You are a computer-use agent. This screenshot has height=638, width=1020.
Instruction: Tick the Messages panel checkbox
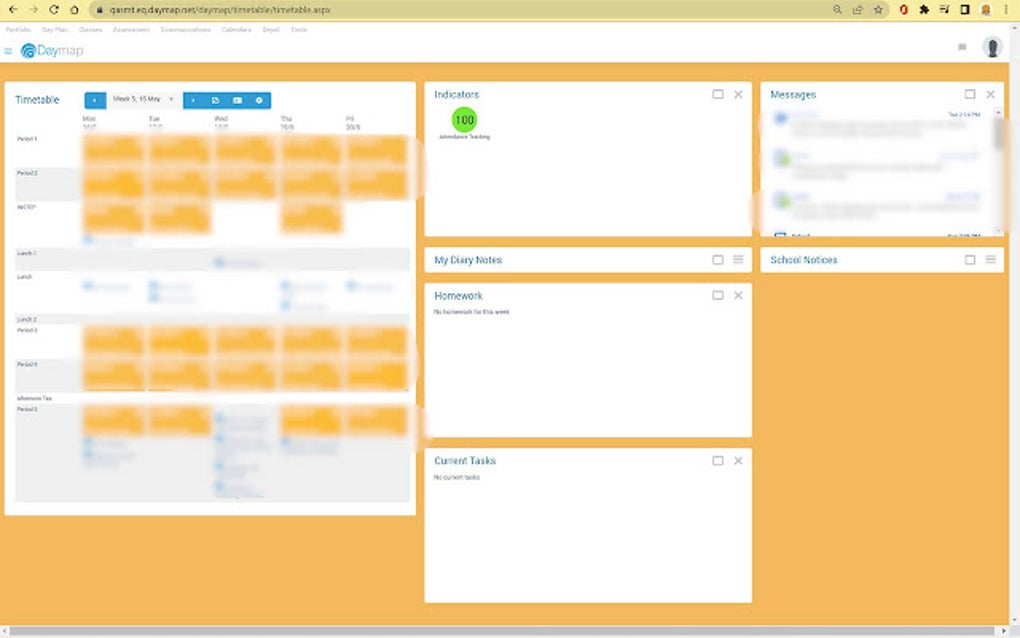(970, 94)
